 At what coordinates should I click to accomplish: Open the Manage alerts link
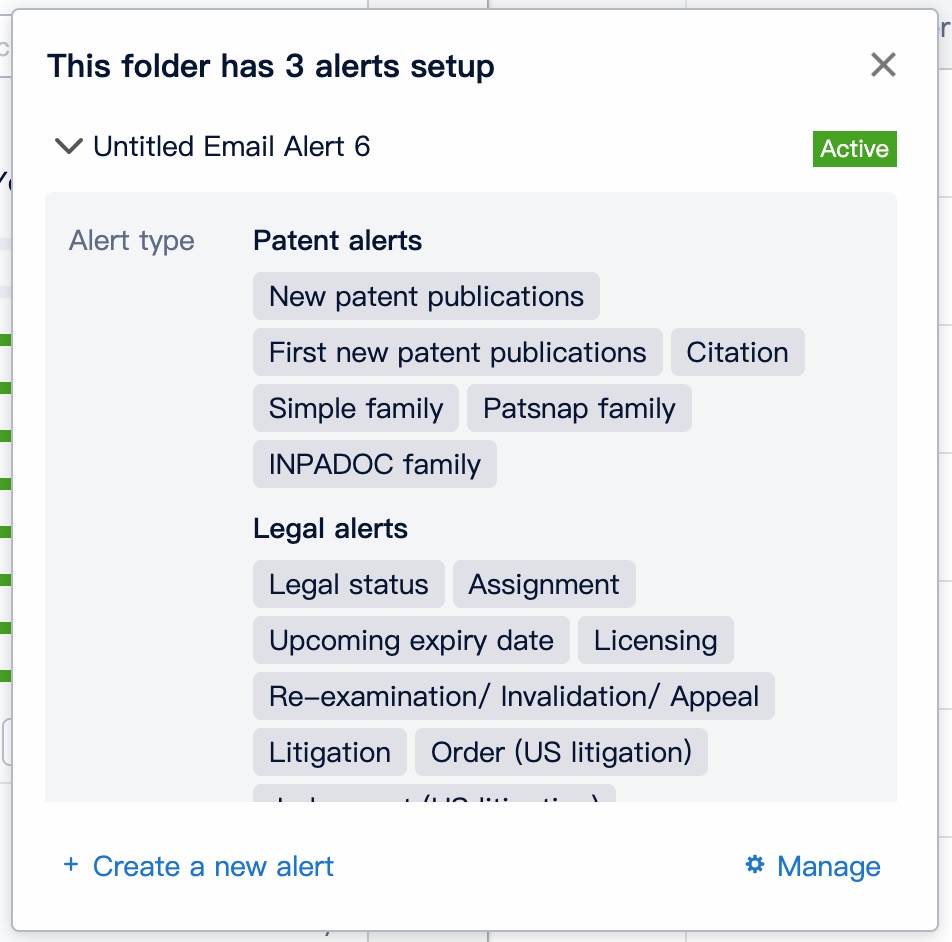pos(828,866)
